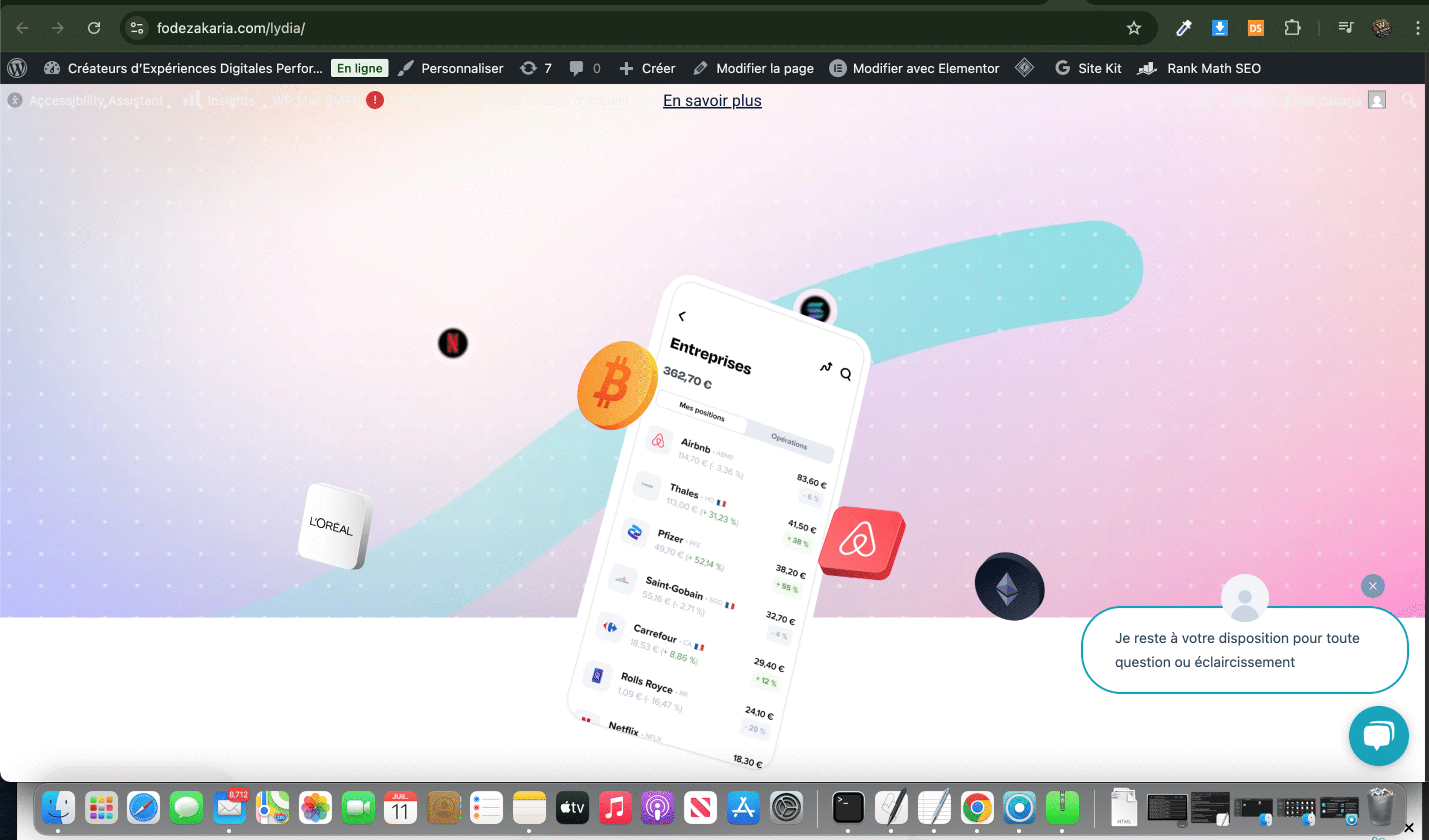Open Finder from the Dock
1429x840 pixels.
pos(58,807)
